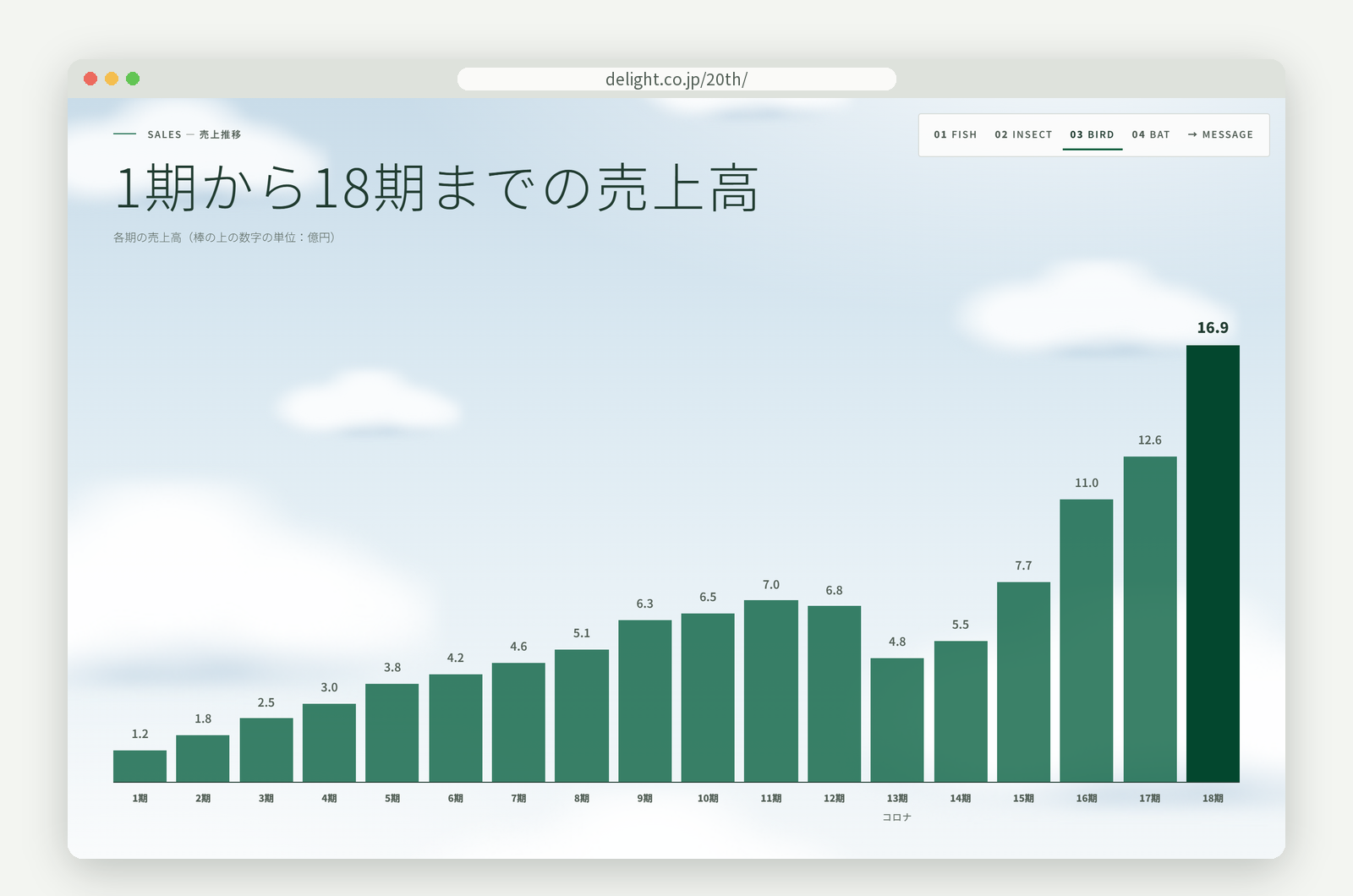Select the 7期 bar labeled 4.6
This screenshot has height=896, width=1353.
click(518, 723)
